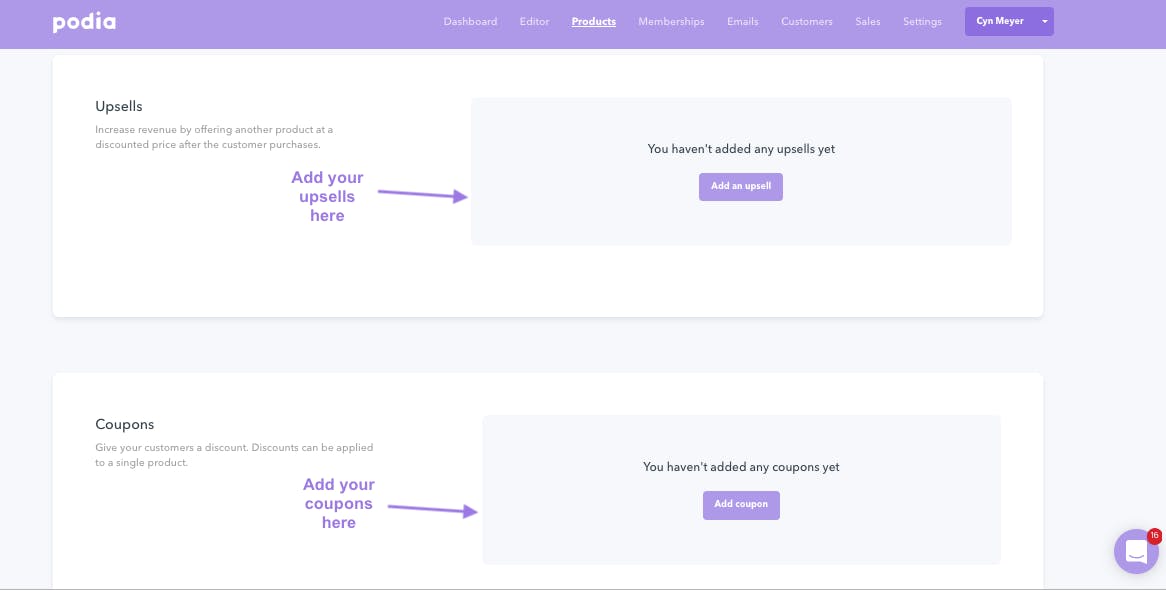Click the Add coupon button

point(741,505)
